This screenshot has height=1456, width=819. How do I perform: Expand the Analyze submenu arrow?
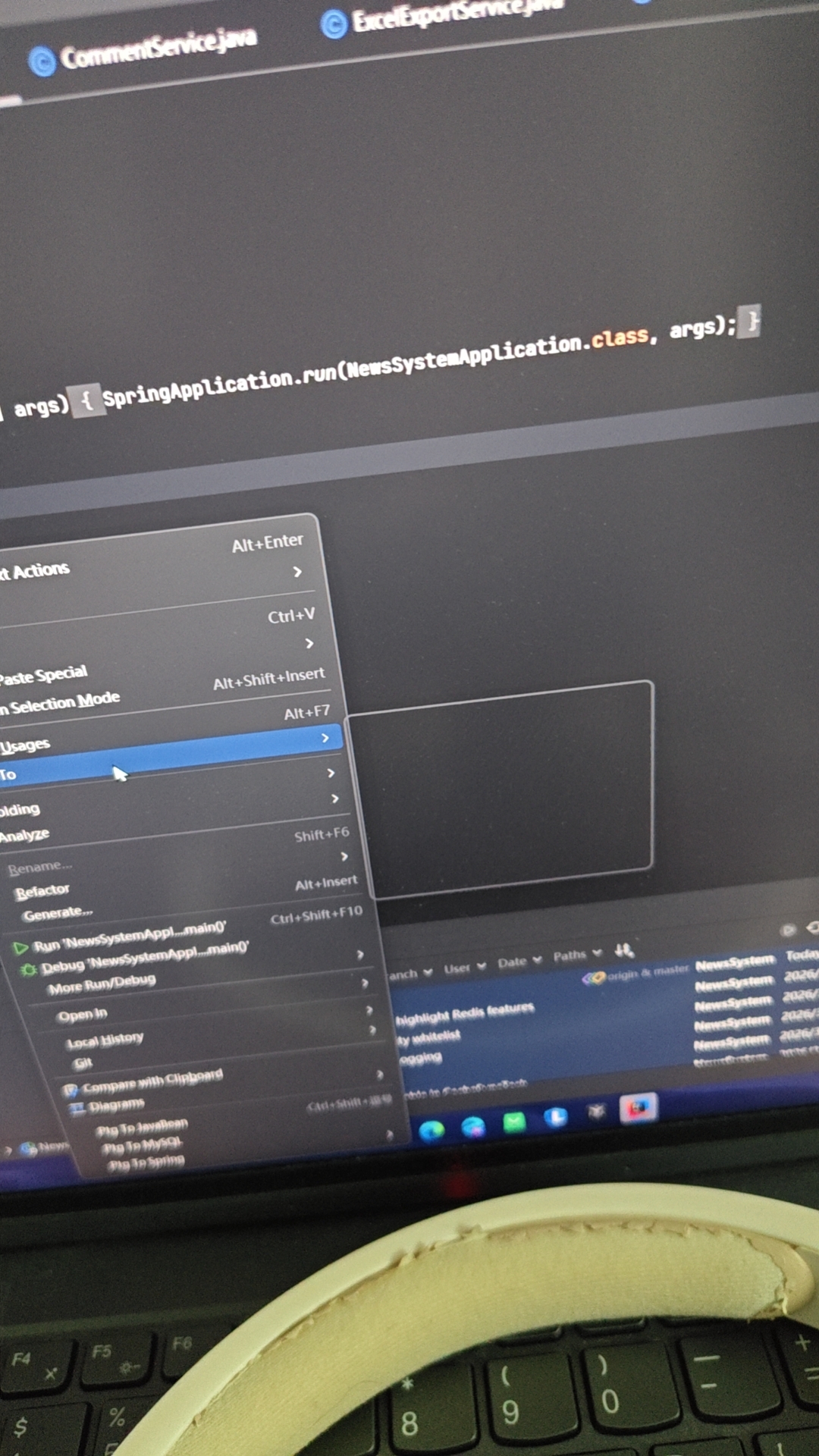[334, 799]
